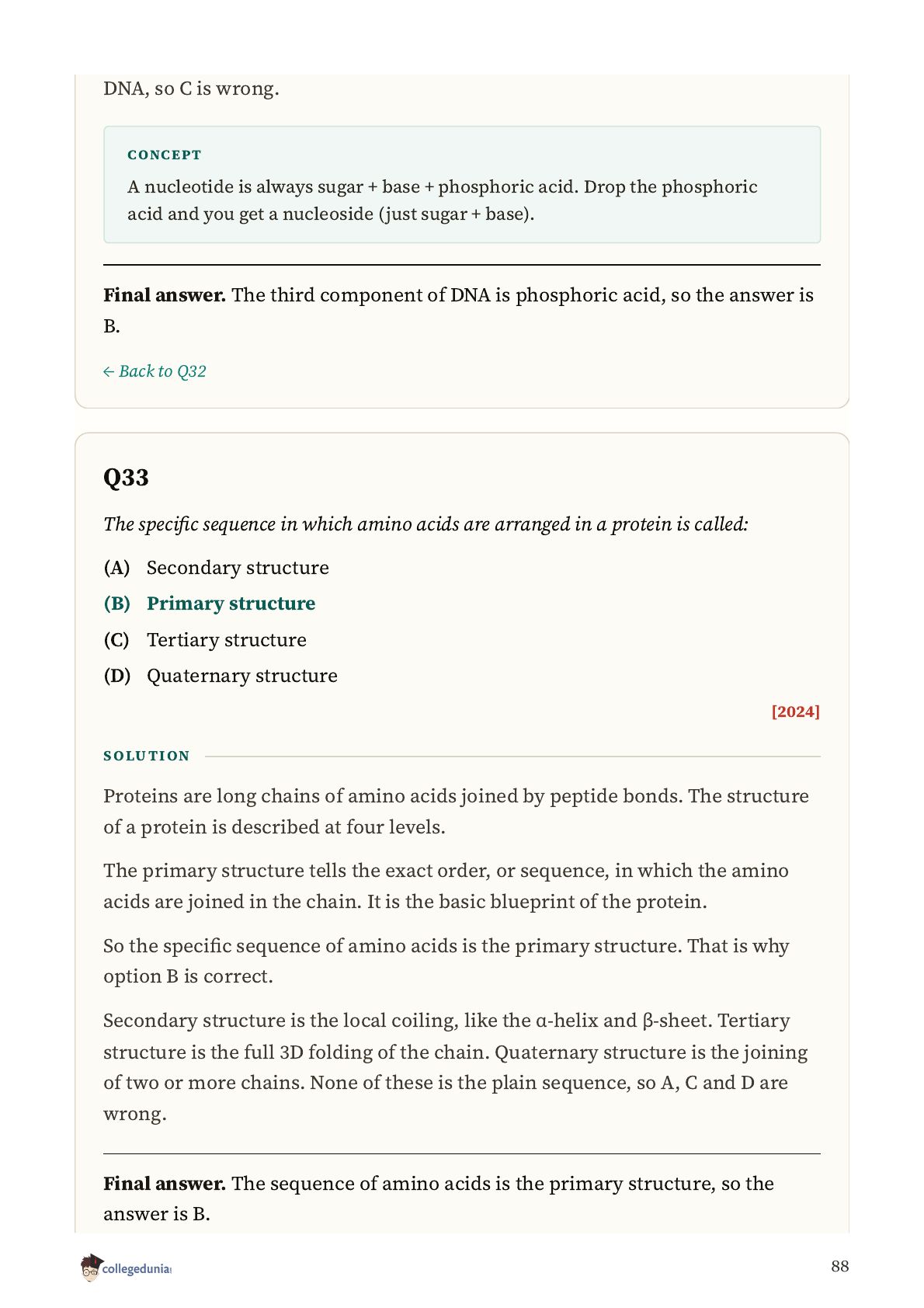Click the collegedunia brand name text
The image size is (924, 1308).
click(x=137, y=1268)
